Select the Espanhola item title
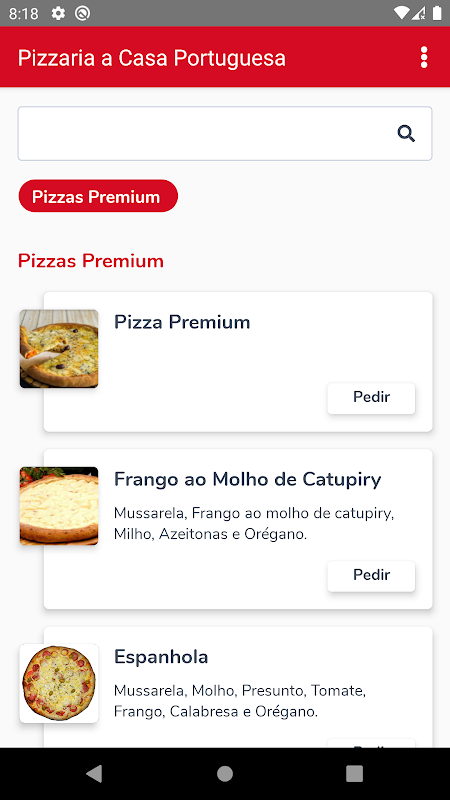 [161, 657]
